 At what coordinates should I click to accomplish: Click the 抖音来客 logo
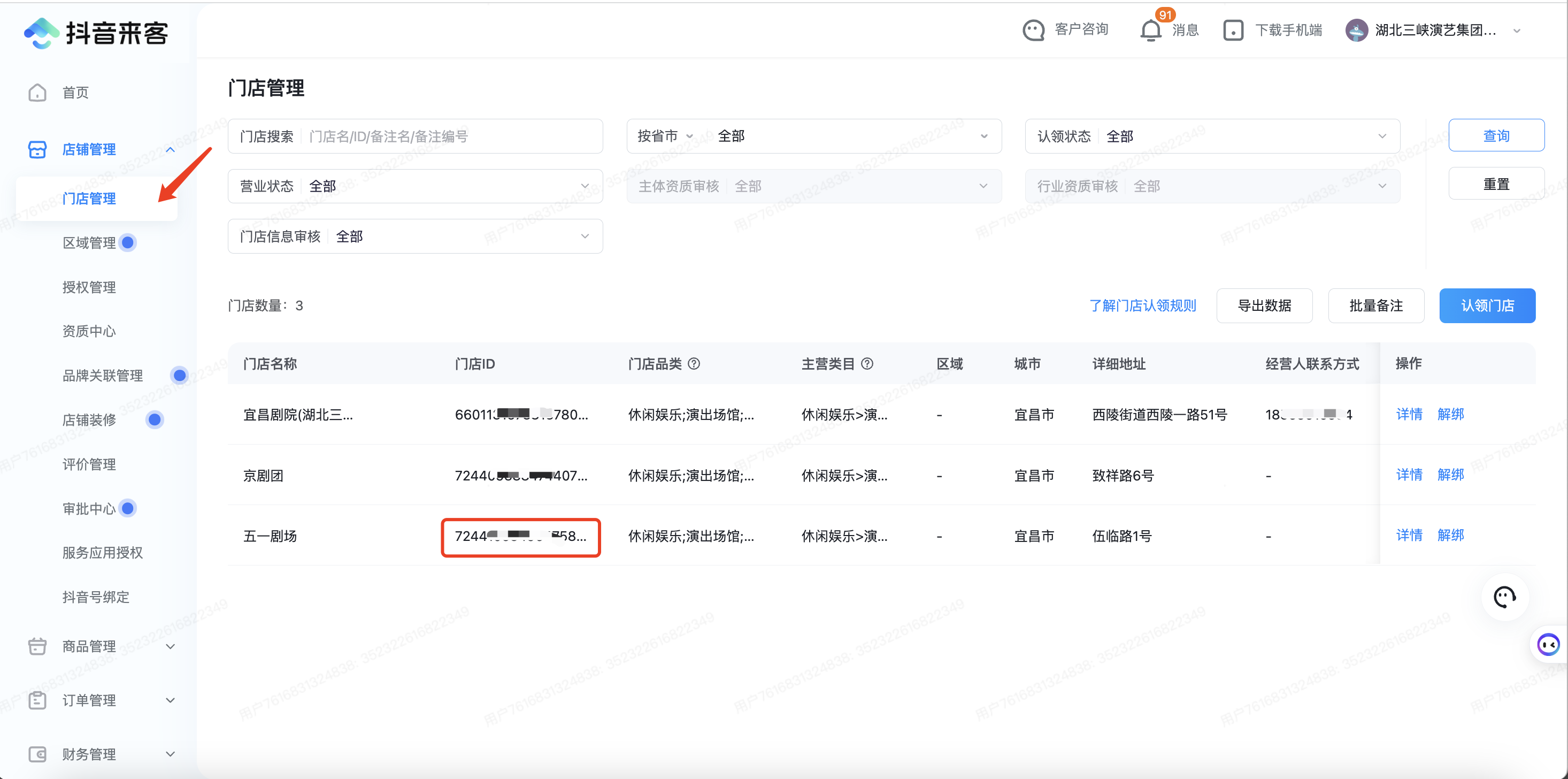coord(97,33)
